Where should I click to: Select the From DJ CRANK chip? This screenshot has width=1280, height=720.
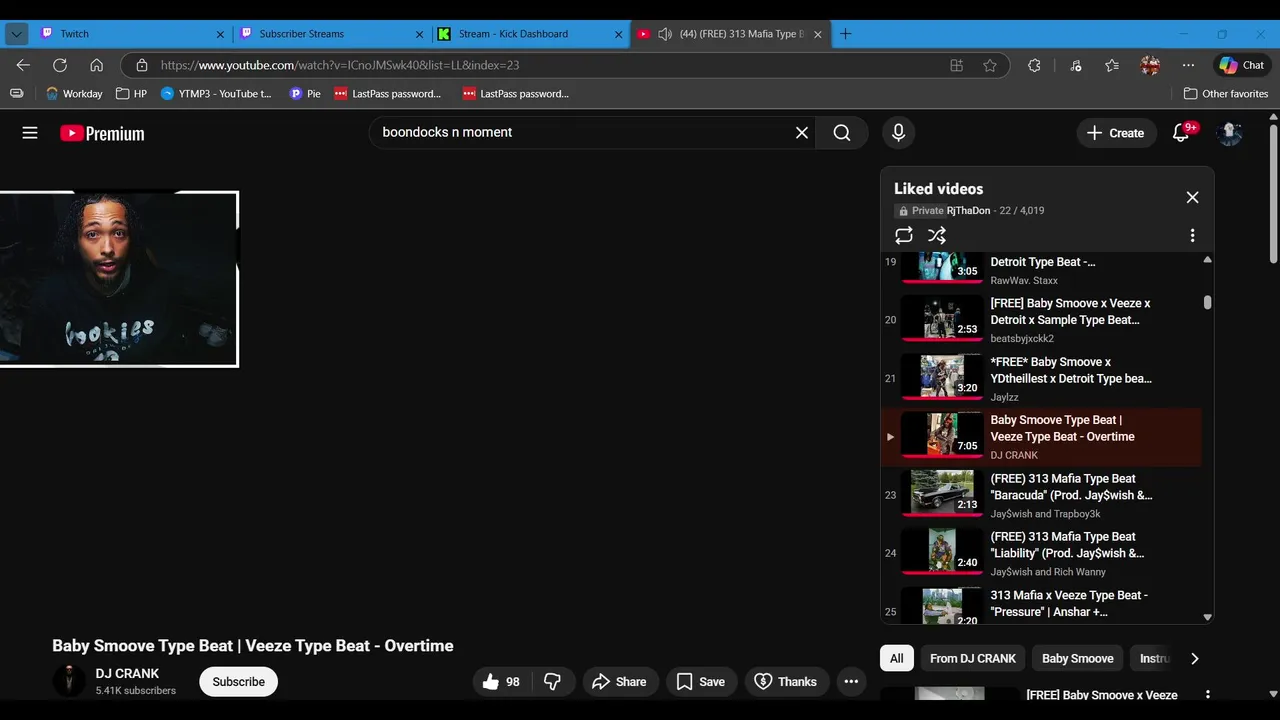coord(973,658)
